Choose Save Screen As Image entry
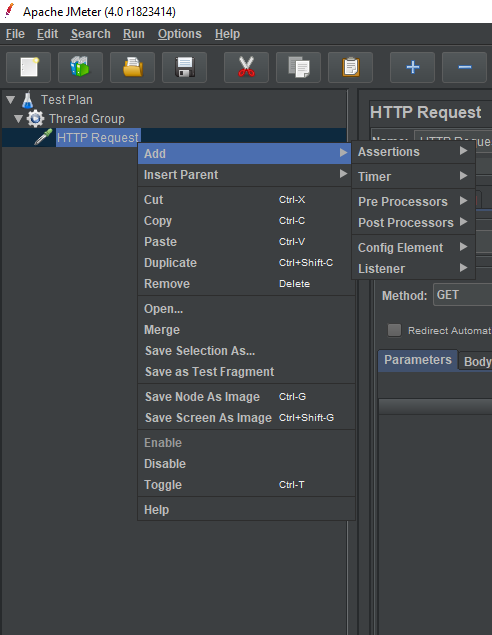 [247, 418]
